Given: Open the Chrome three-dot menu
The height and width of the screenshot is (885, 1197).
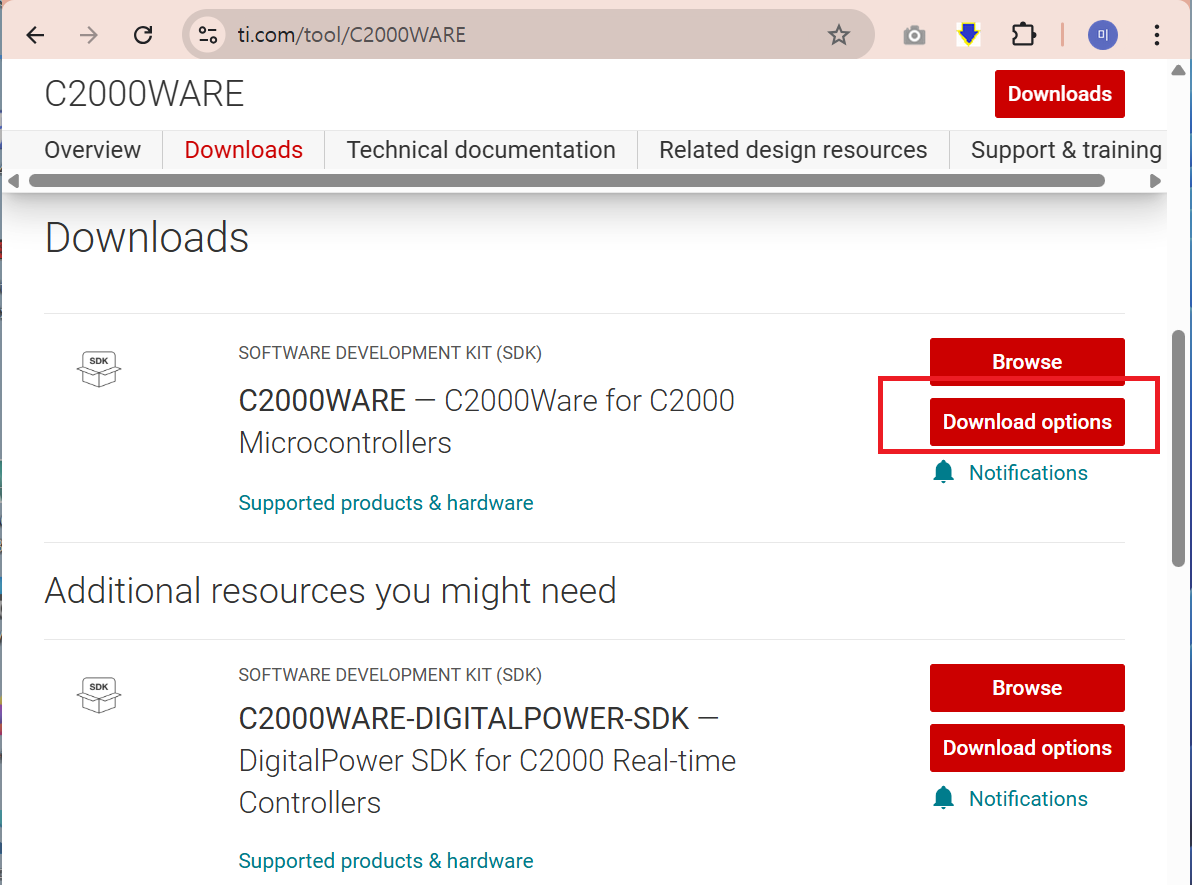Looking at the screenshot, I should 1157,35.
